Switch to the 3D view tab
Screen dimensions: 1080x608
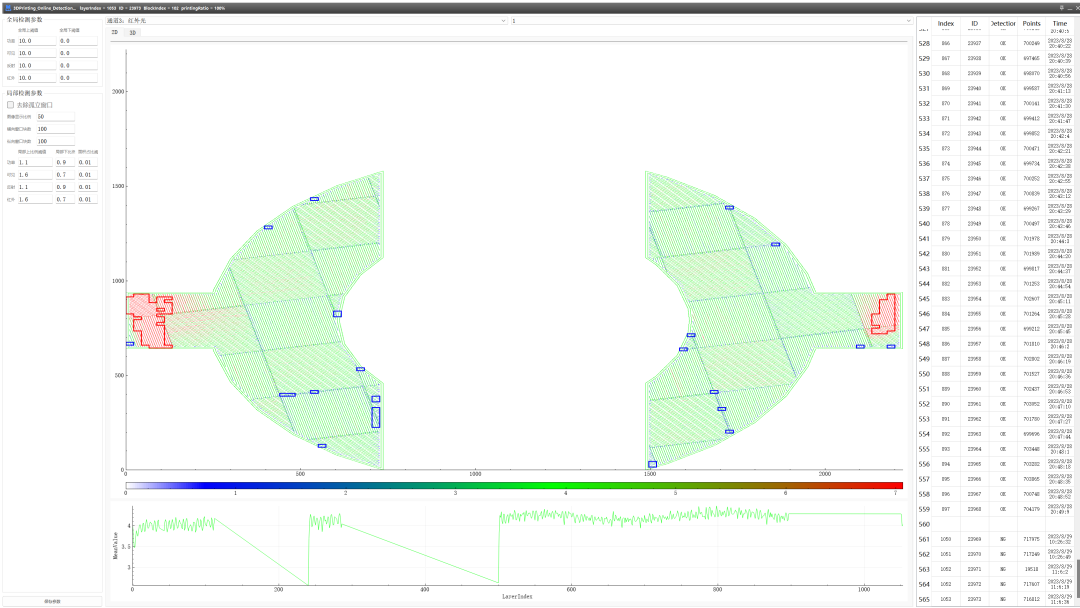click(132, 32)
